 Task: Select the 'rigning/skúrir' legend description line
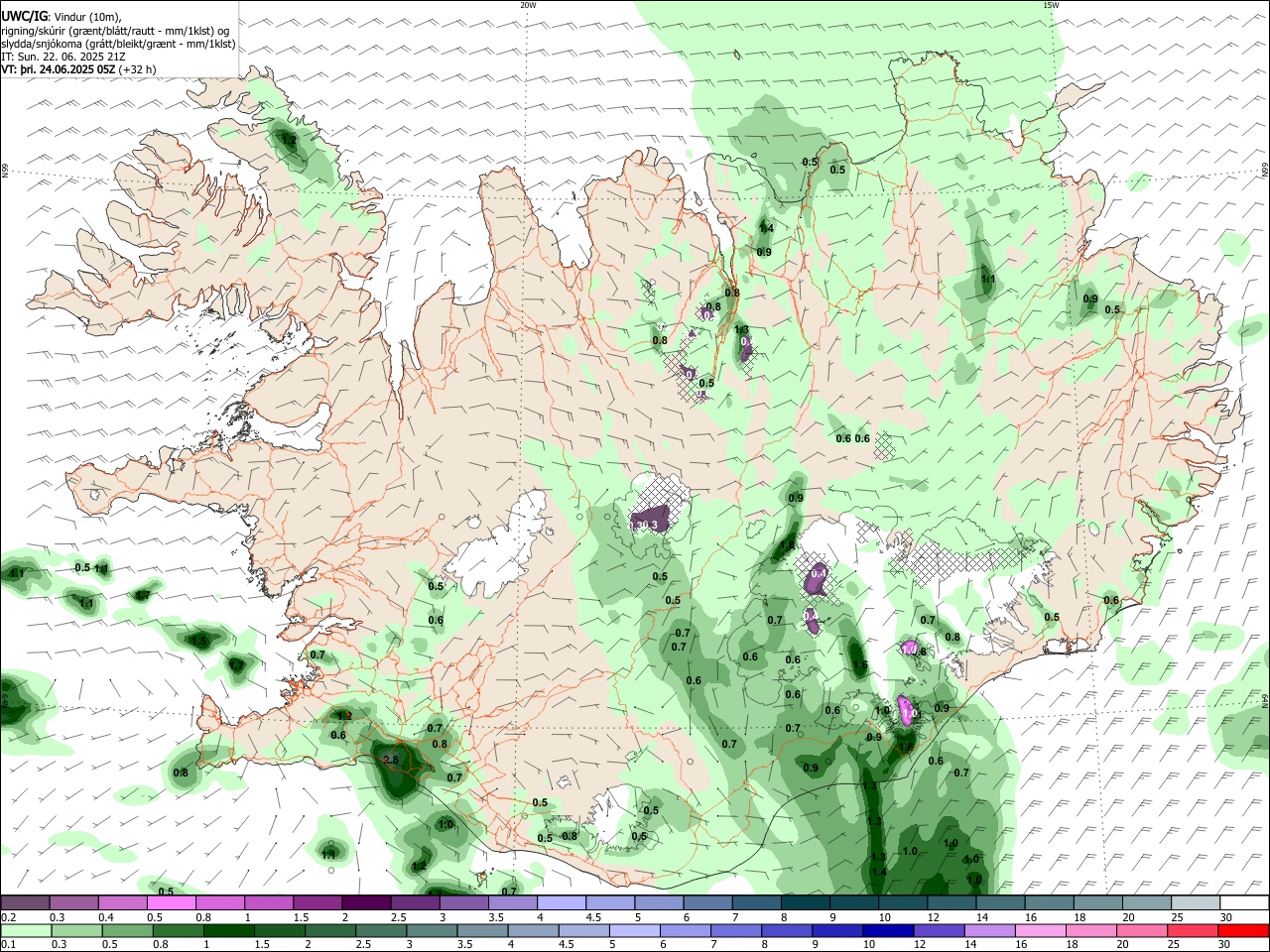click(x=115, y=31)
